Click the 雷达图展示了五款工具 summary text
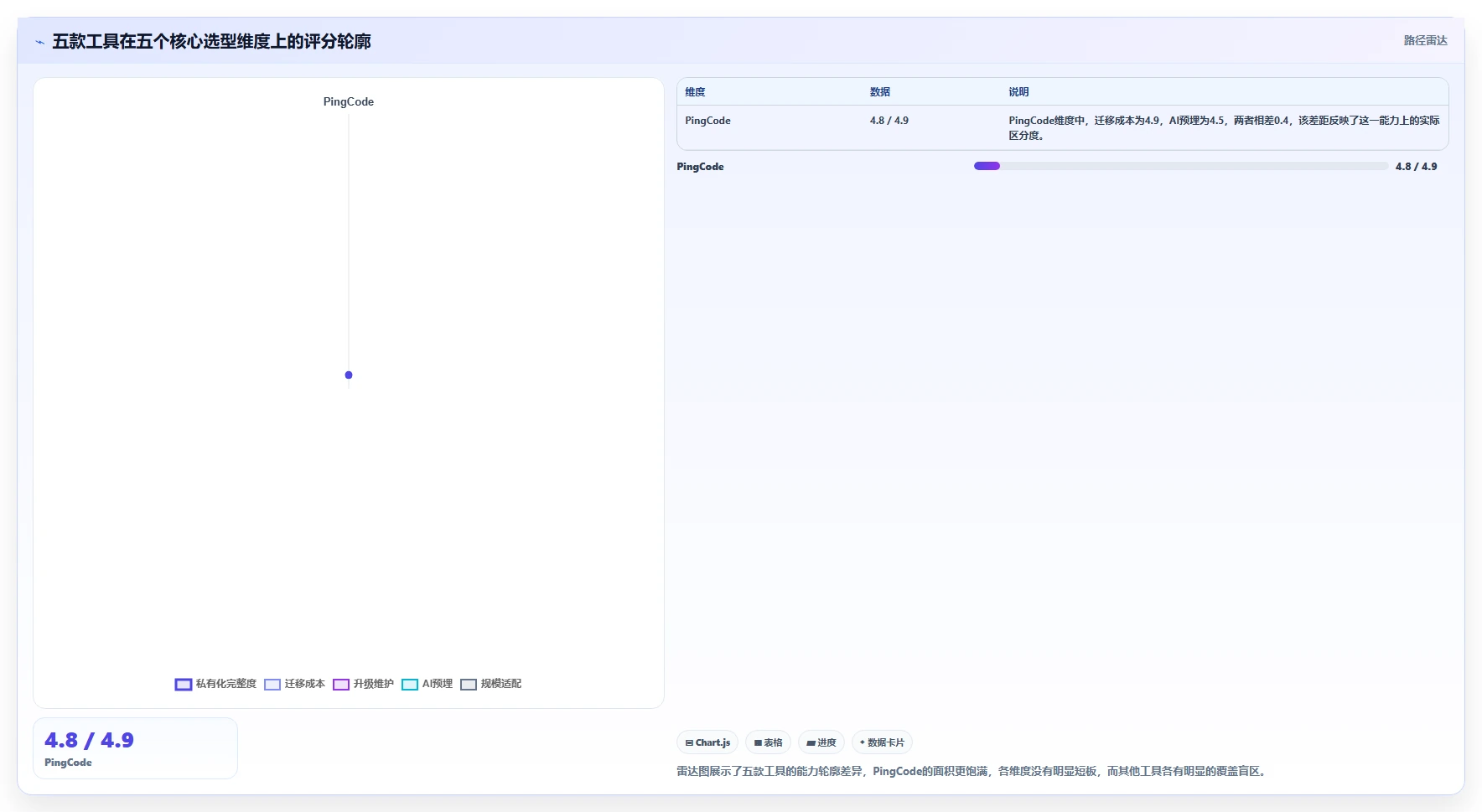The width and height of the screenshot is (1482, 812). tap(973, 771)
